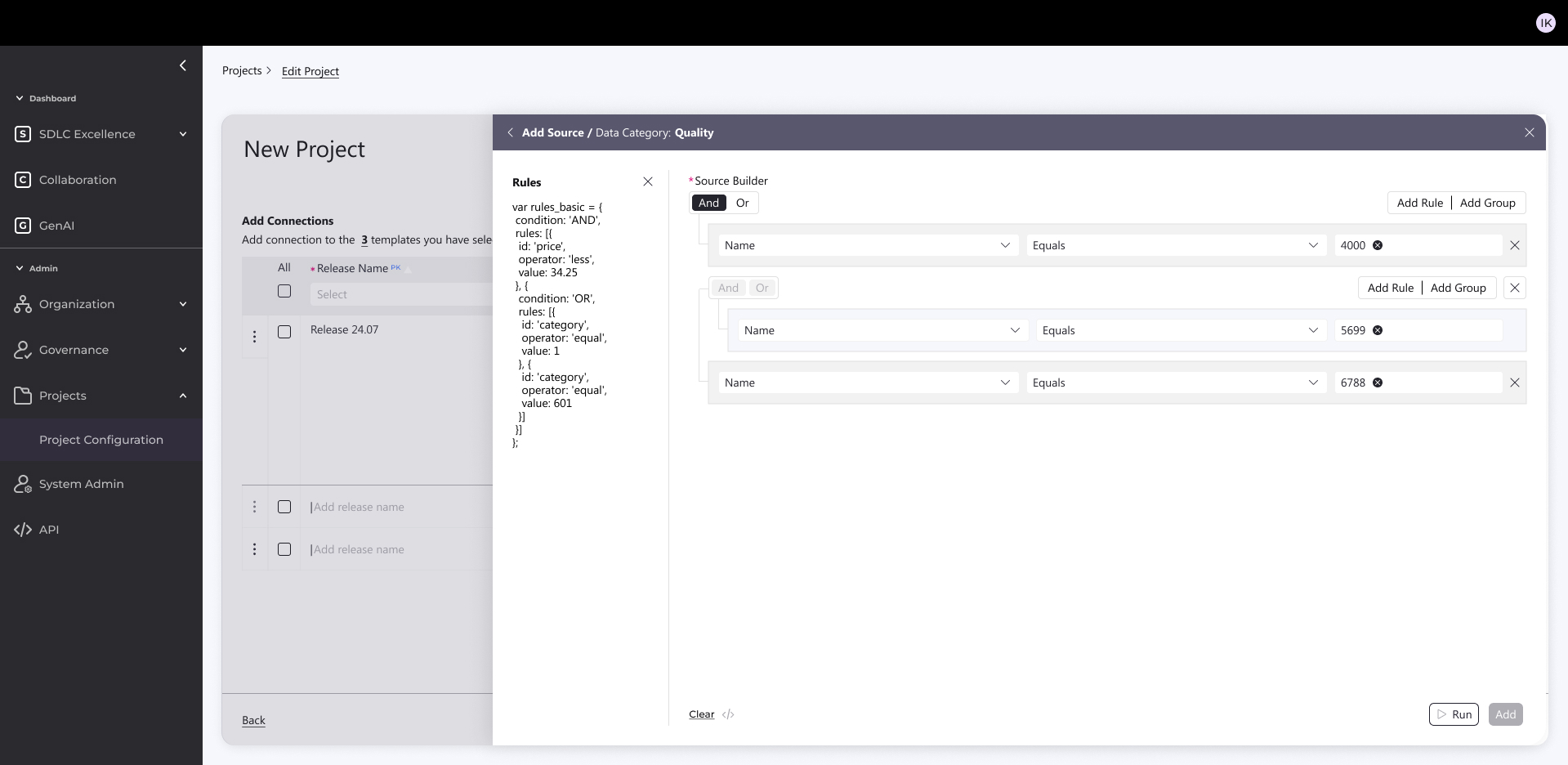Screen dimensions: 1568x765
Task: Collapse the left sidebar with the chevron
Action: 182,65
